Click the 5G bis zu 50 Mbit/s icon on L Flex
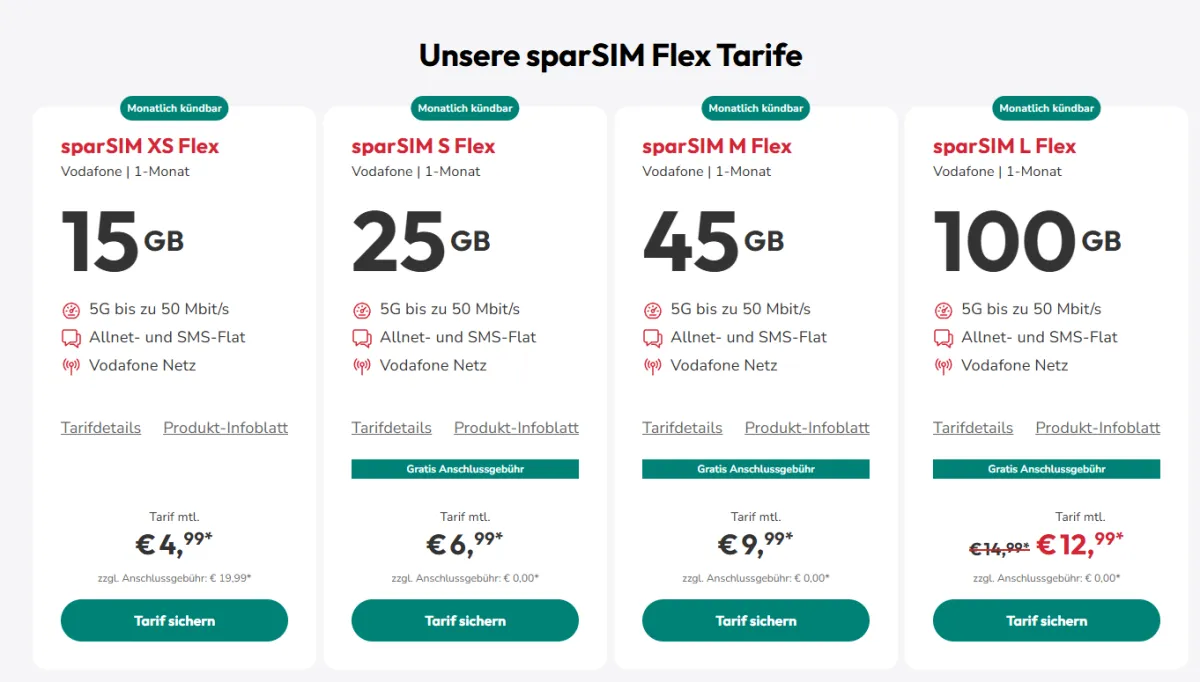The width and height of the screenshot is (1200, 682). pyautogui.click(x=942, y=309)
